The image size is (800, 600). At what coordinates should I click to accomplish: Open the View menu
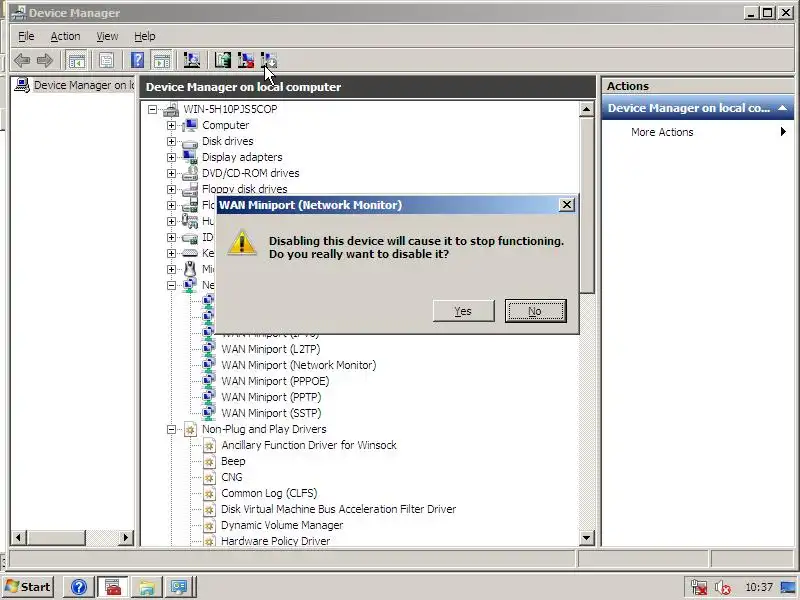click(107, 36)
